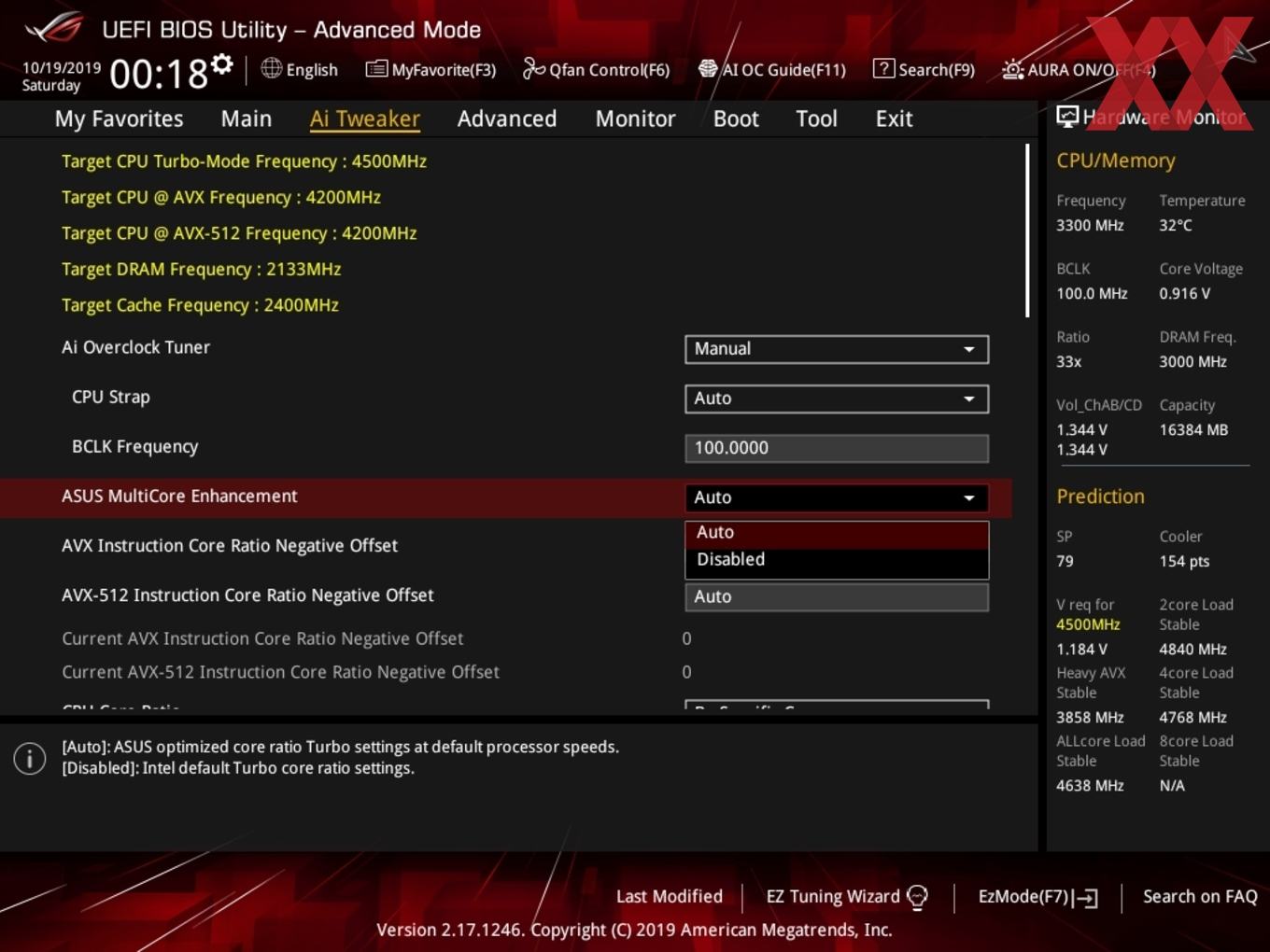Select the Ai Overclock Tuner row label
Image resolution: width=1270 pixels, height=952 pixels.
pyautogui.click(x=136, y=347)
